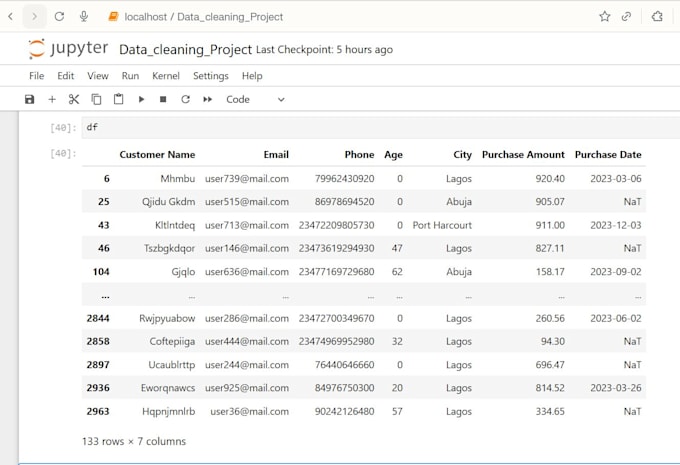
Task: Click the Jupyter logo
Action: (x=68, y=49)
